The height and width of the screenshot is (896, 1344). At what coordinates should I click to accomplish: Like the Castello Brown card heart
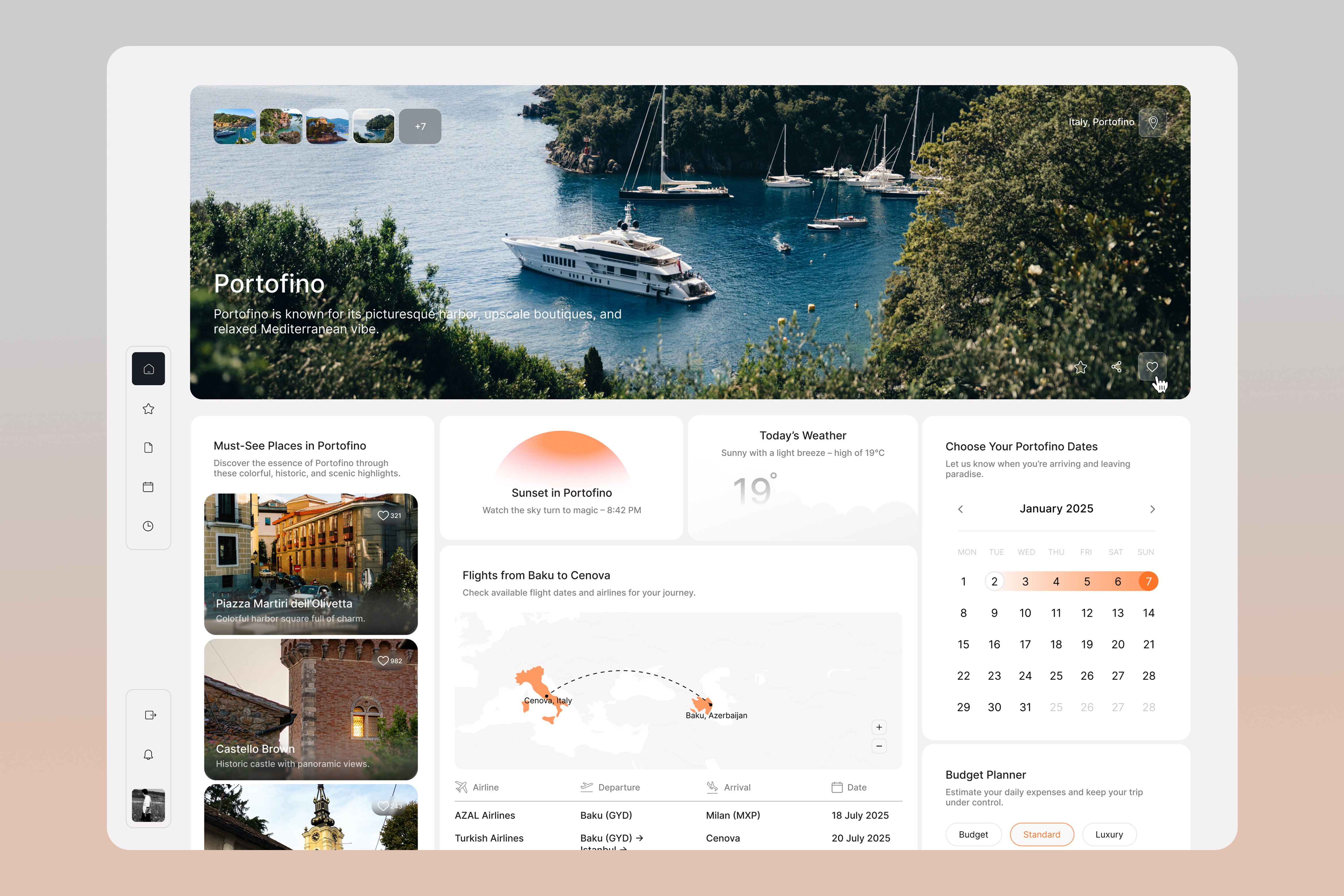(x=383, y=661)
